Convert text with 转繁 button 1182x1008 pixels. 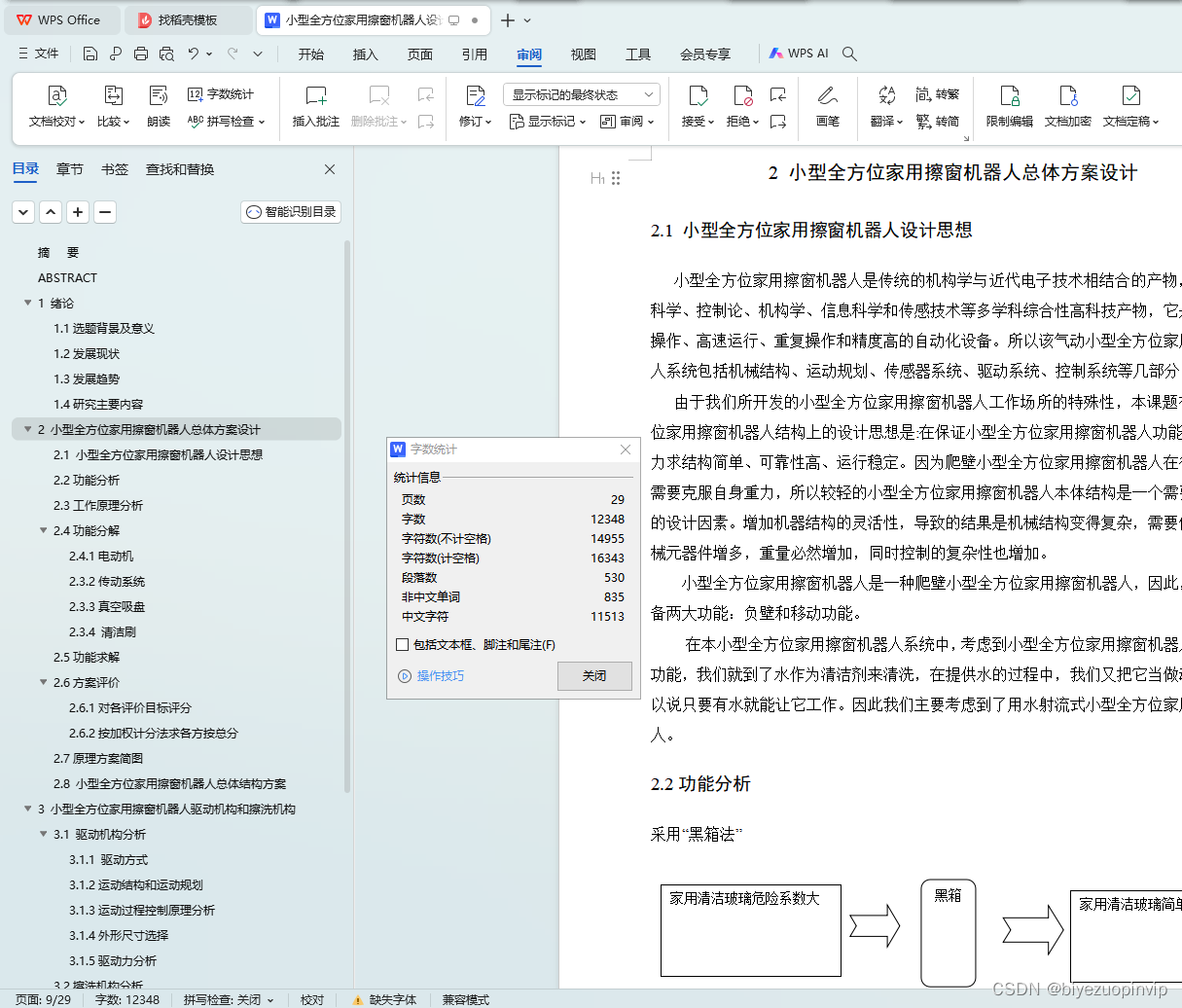(x=938, y=94)
